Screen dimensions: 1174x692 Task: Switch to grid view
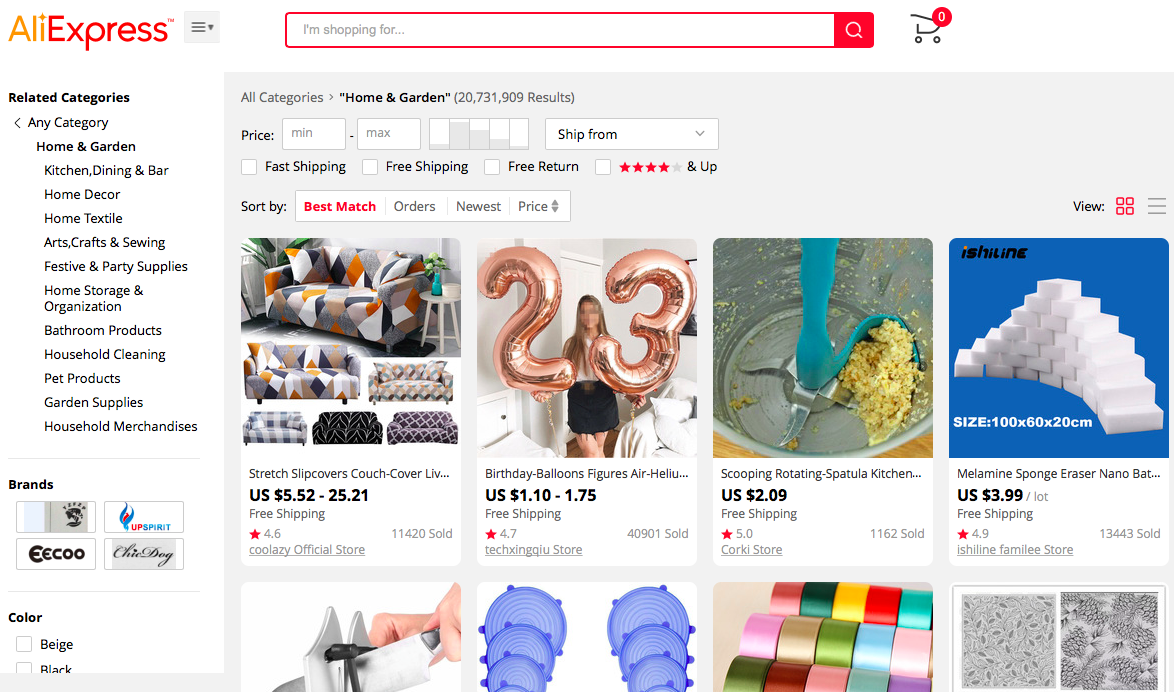click(1125, 206)
